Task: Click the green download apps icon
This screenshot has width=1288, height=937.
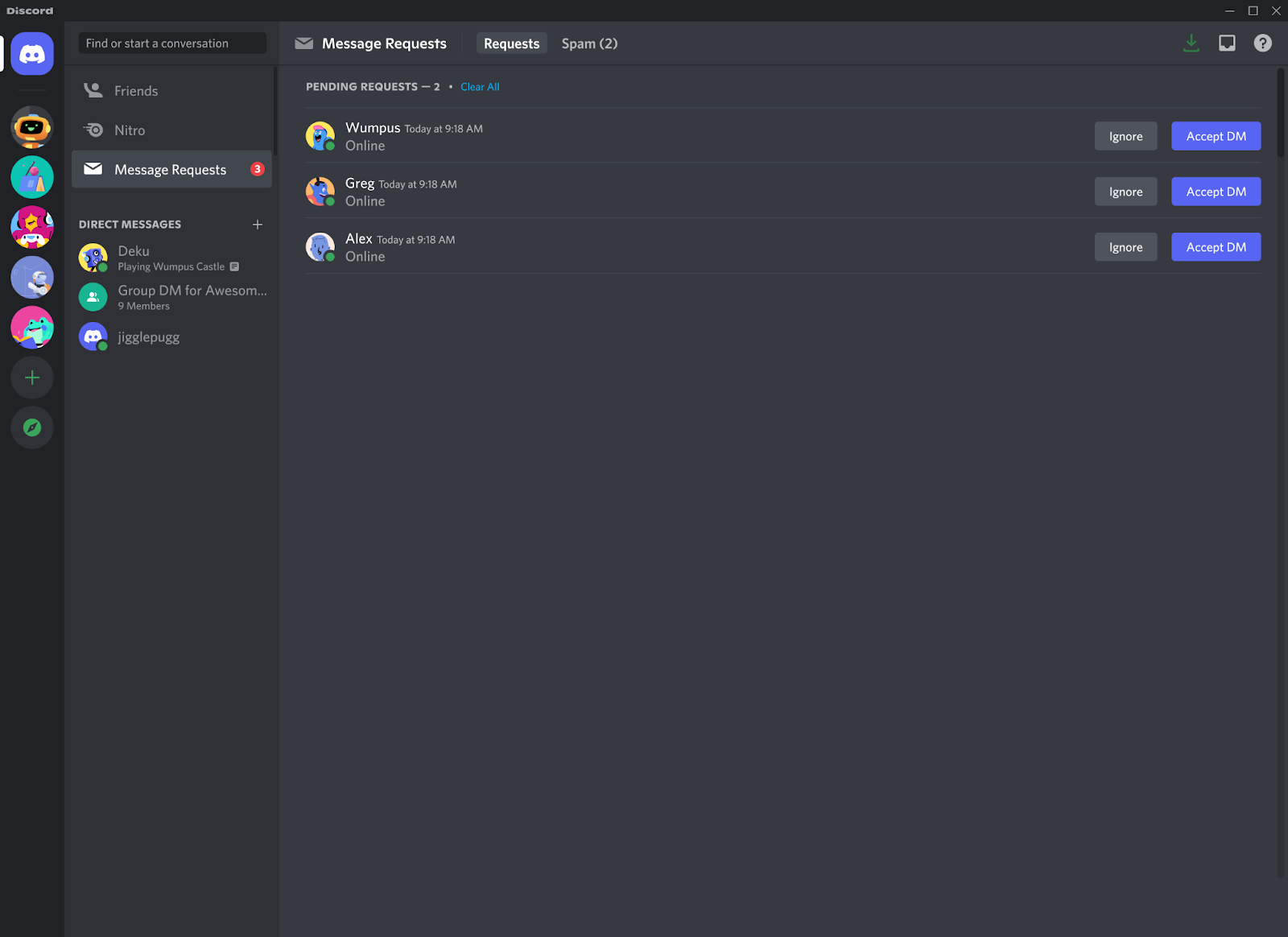Action: (x=1191, y=43)
